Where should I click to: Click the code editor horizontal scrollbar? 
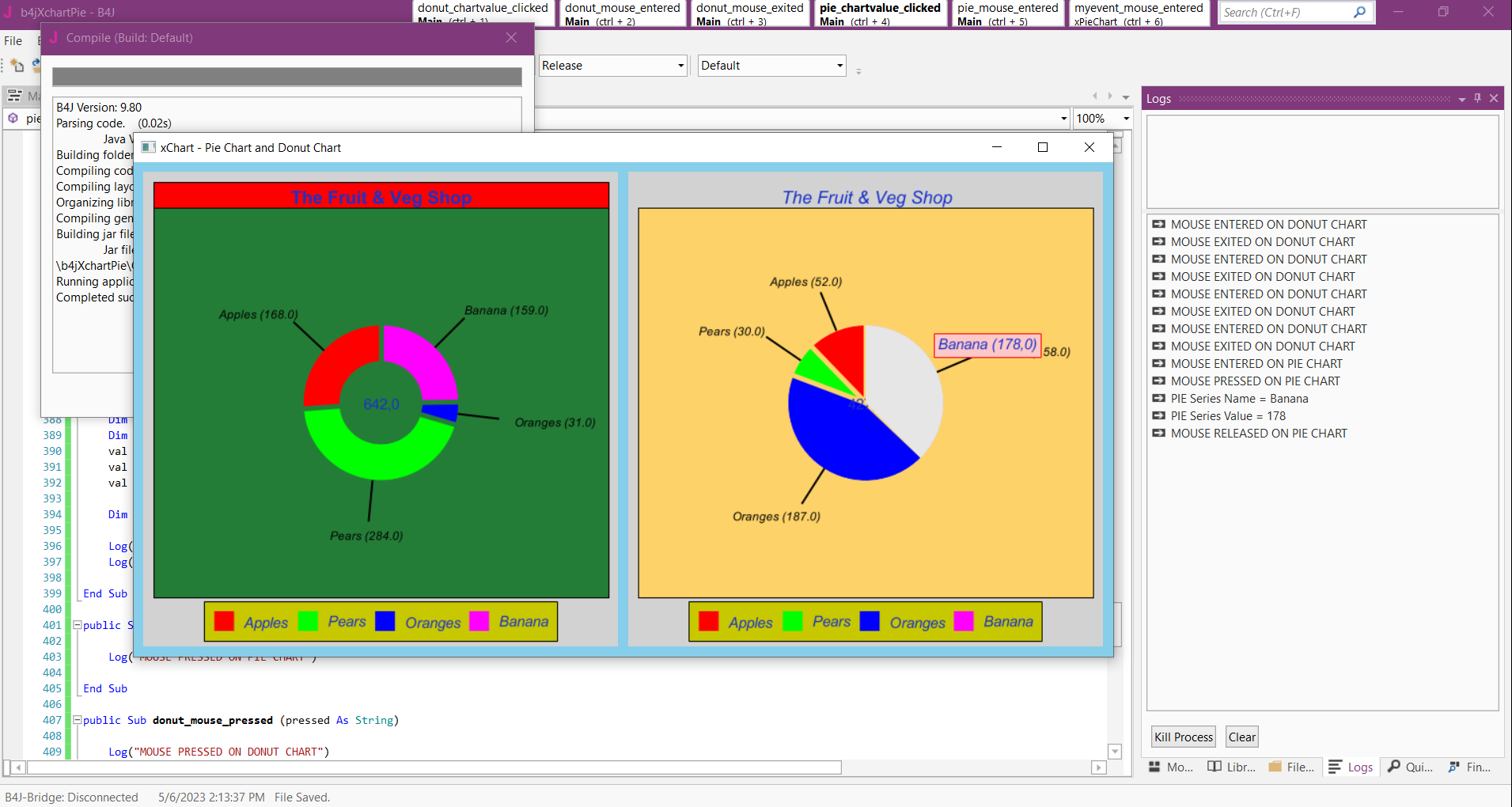pyautogui.click(x=434, y=767)
